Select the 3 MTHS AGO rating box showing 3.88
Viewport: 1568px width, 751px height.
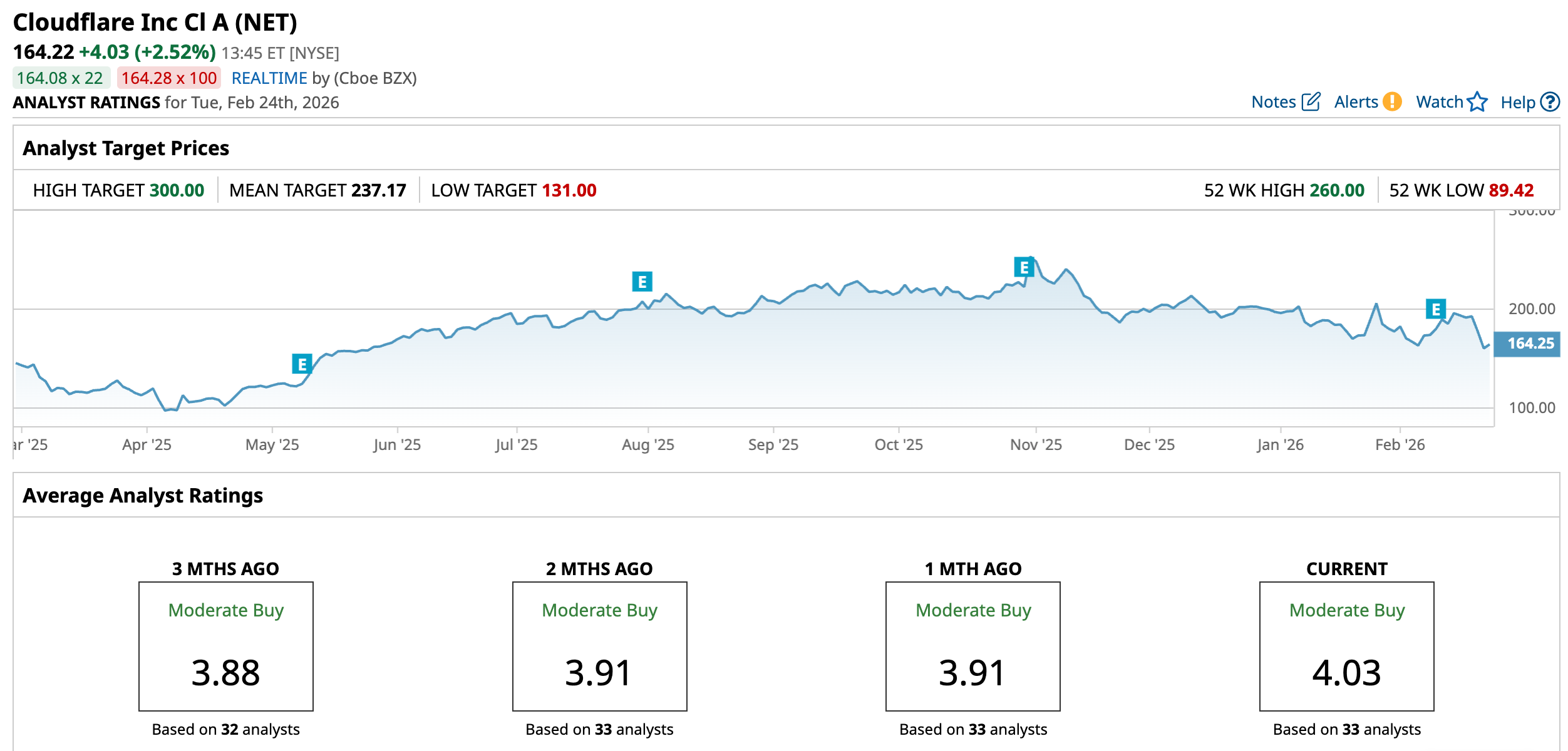[x=225, y=646]
